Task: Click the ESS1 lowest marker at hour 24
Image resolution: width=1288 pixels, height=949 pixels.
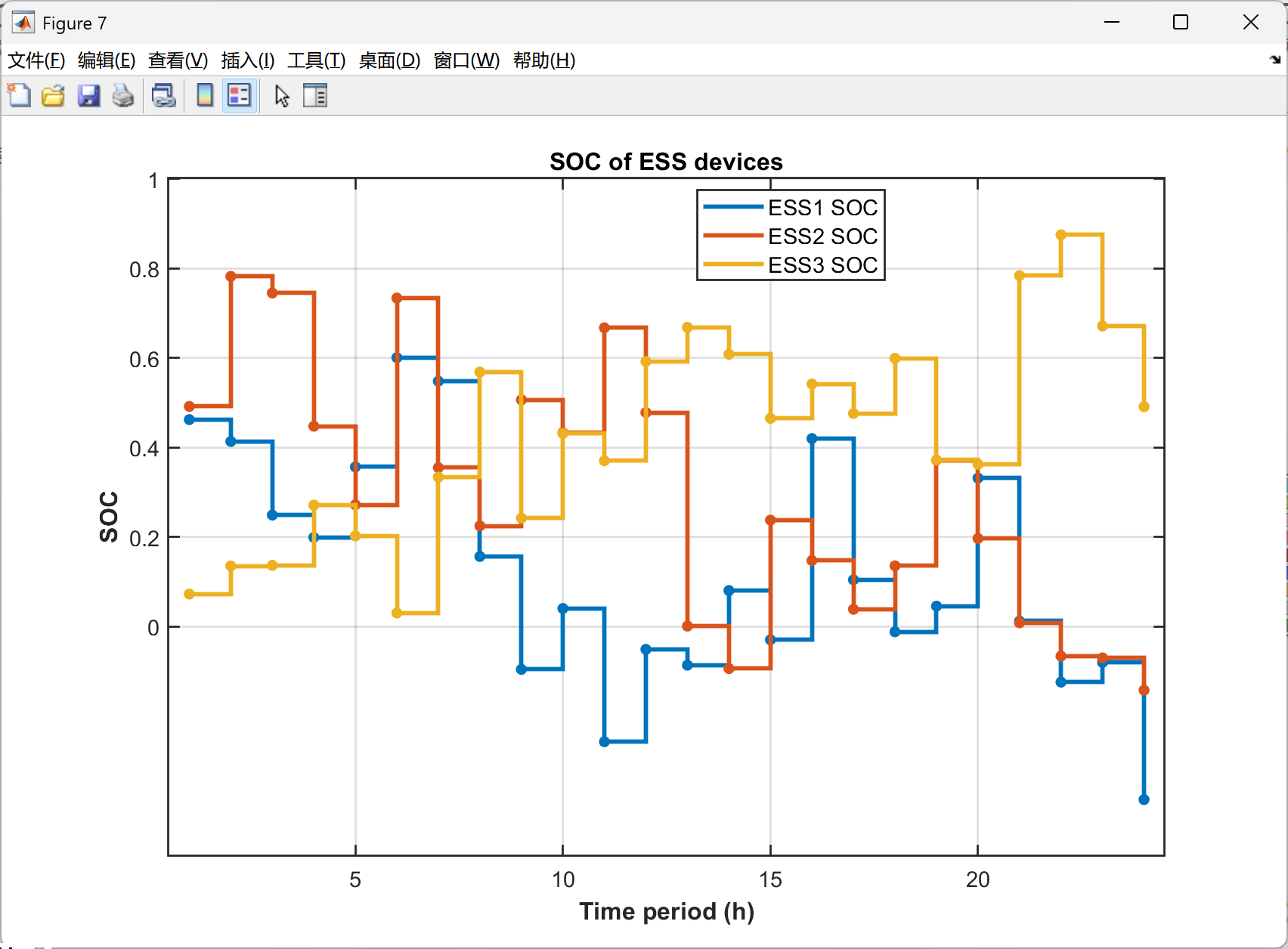Action: point(1144,799)
